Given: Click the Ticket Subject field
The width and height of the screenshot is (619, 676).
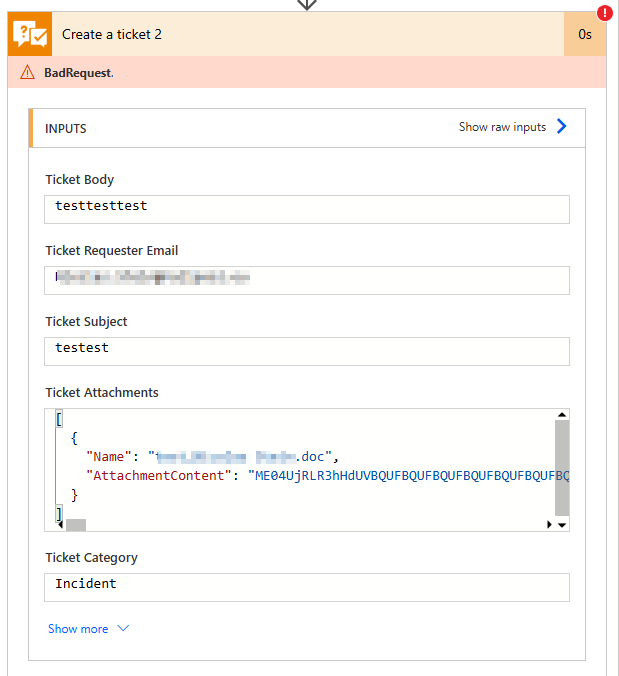Looking at the screenshot, I should coord(307,351).
